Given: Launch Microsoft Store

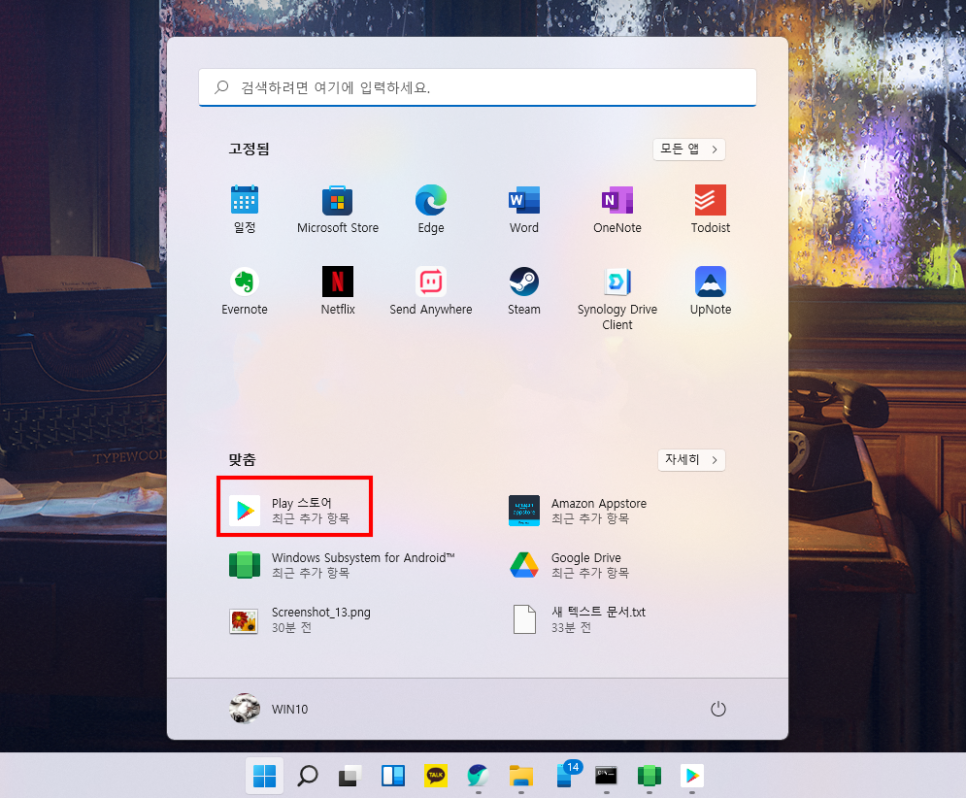Looking at the screenshot, I should tap(338, 210).
